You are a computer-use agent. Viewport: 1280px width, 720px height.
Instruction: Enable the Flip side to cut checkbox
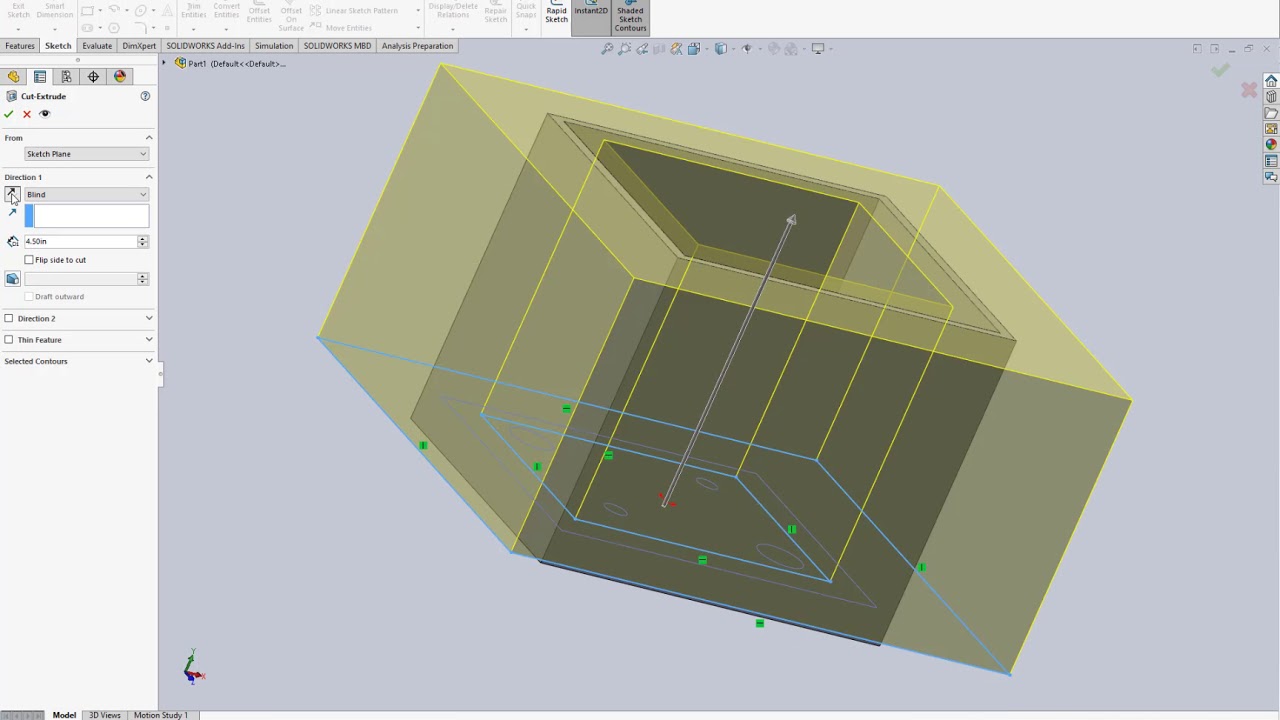pyautogui.click(x=29, y=260)
